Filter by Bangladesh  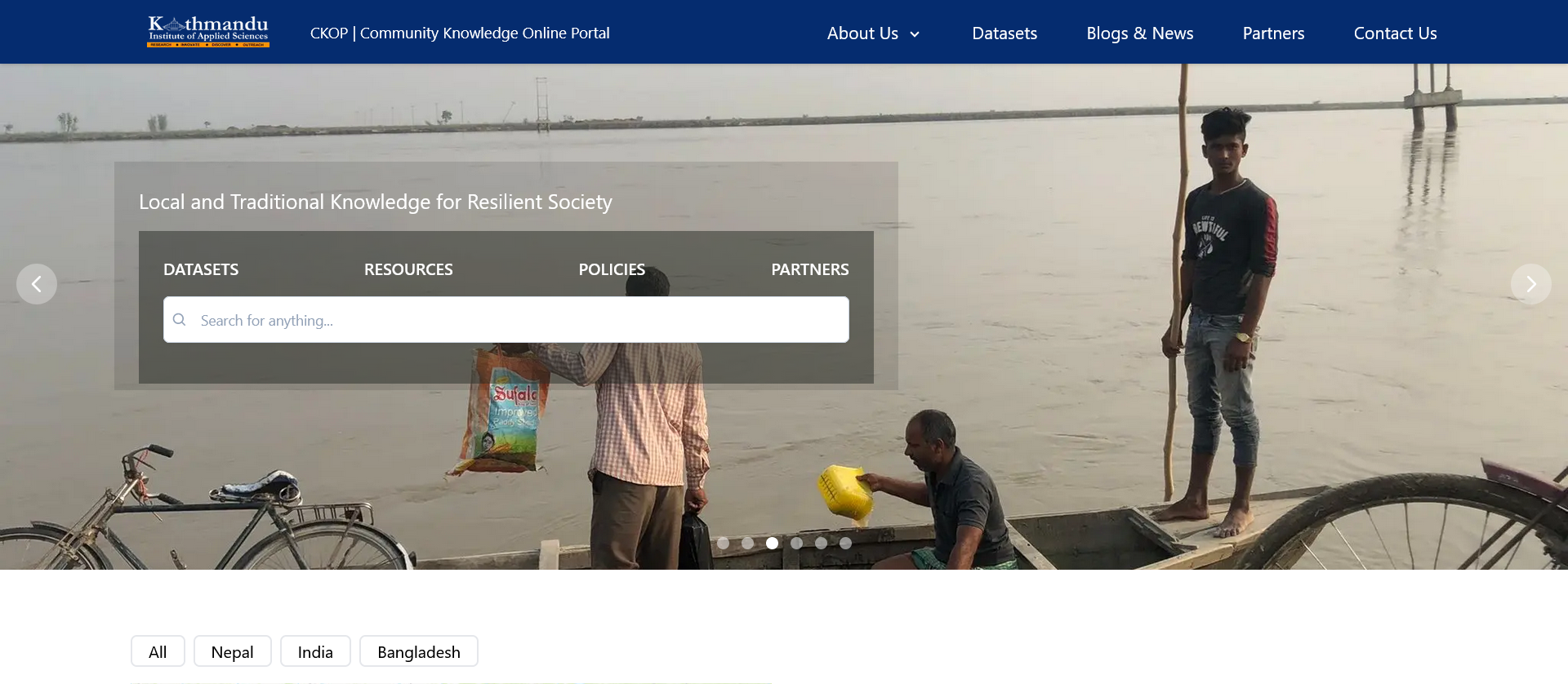[x=419, y=651]
